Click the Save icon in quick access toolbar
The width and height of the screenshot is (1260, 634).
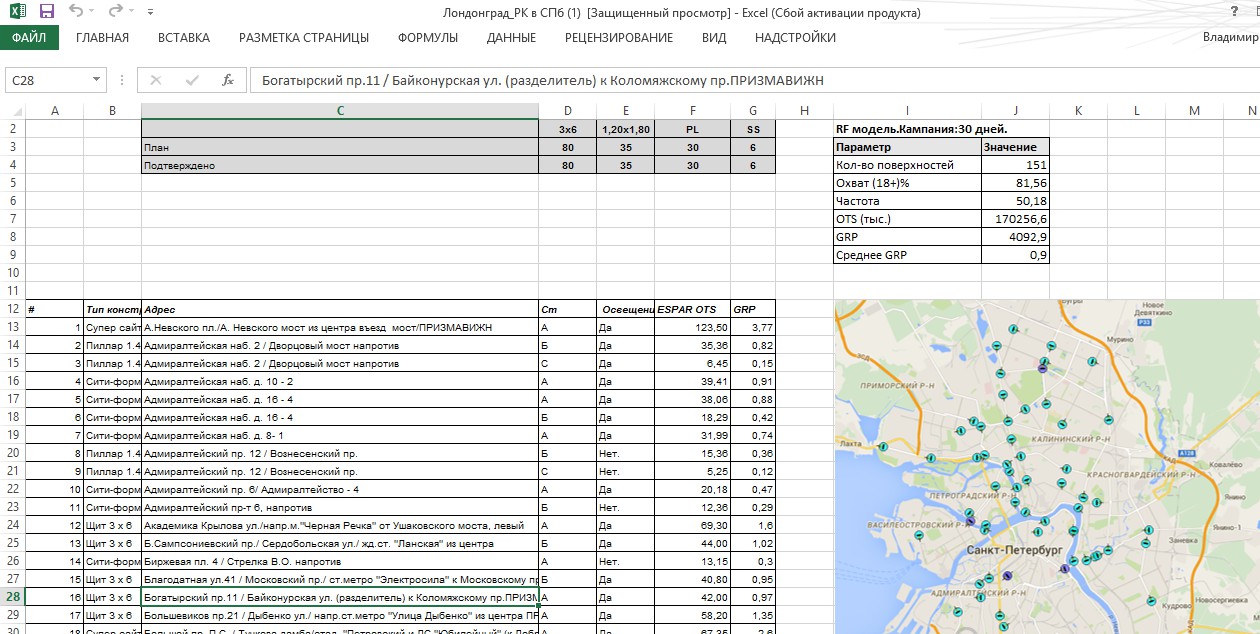pos(46,12)
